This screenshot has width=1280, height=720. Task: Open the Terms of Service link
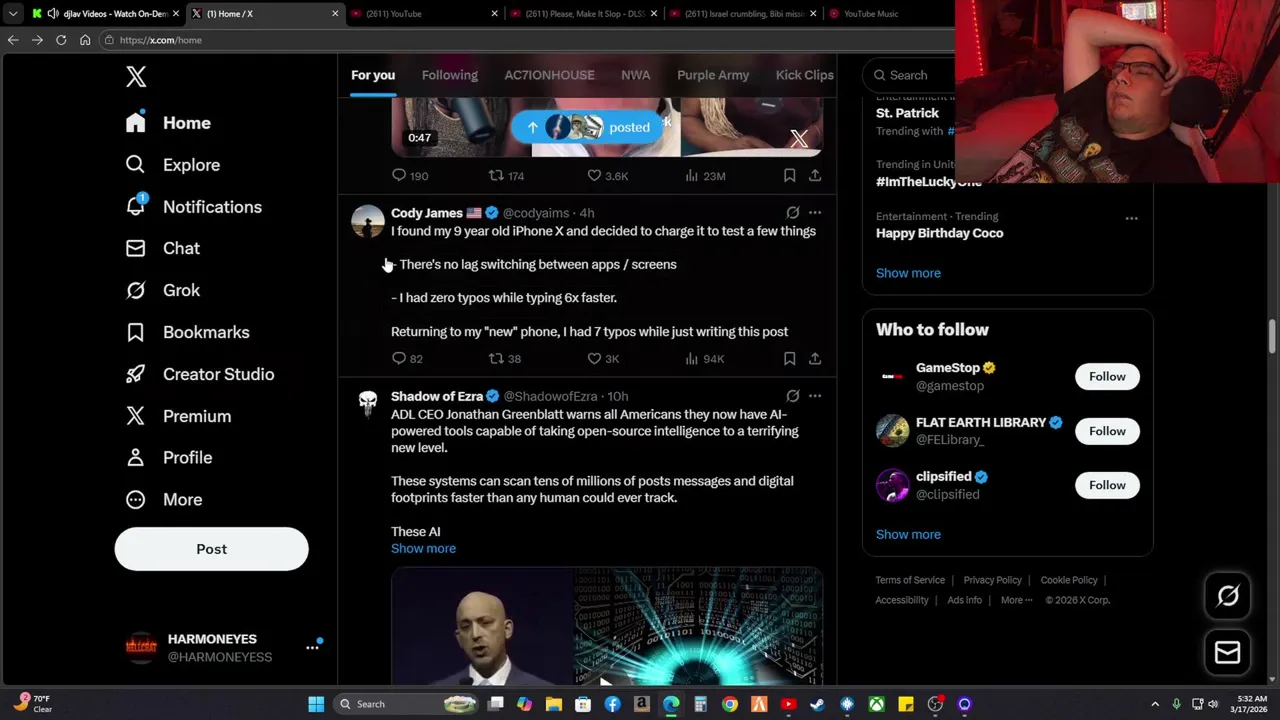(x=910, y=580)
